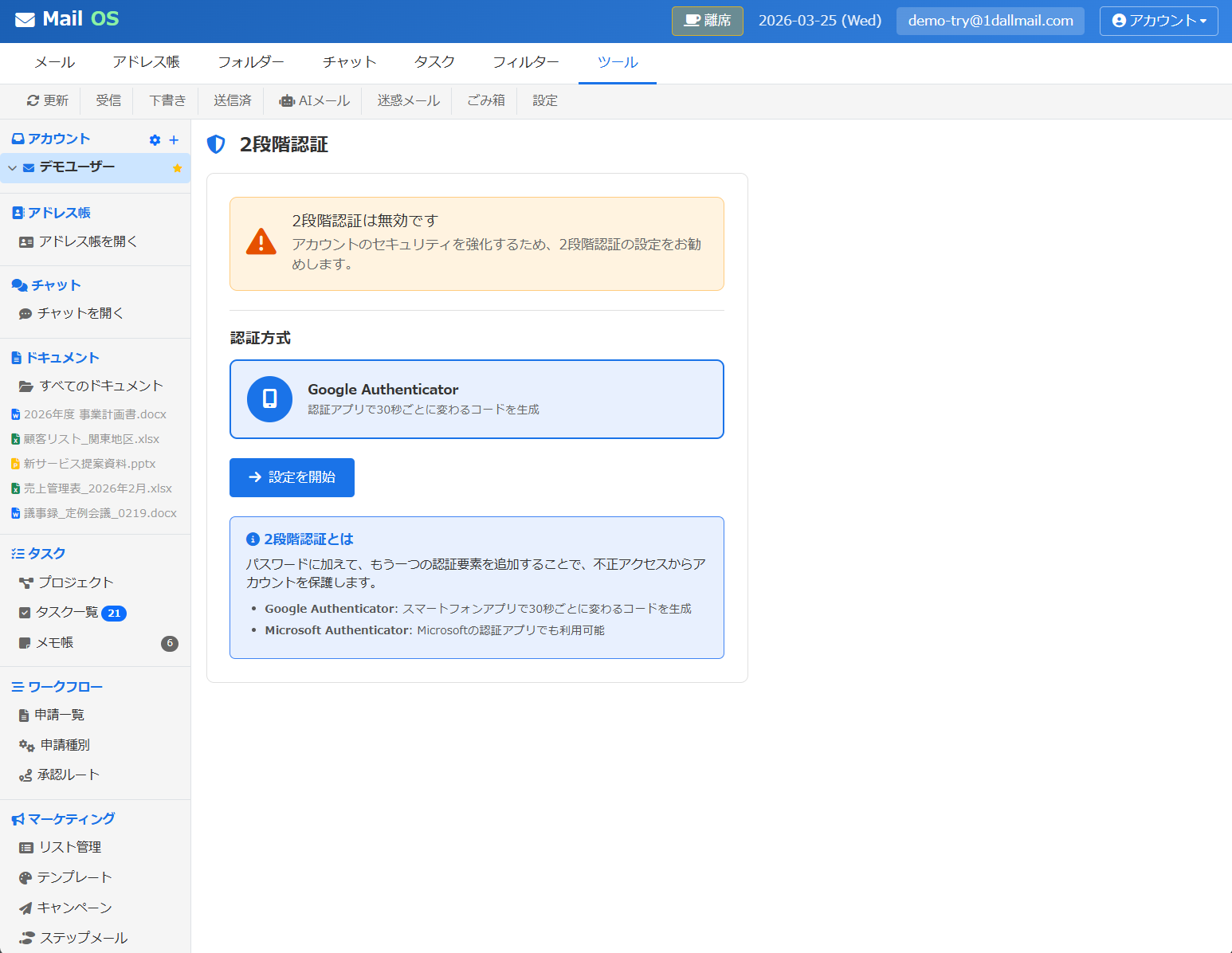Add a new account with the plus icon
The width and height of the screenshot is (1232, 953).
(x=175, y=139)
